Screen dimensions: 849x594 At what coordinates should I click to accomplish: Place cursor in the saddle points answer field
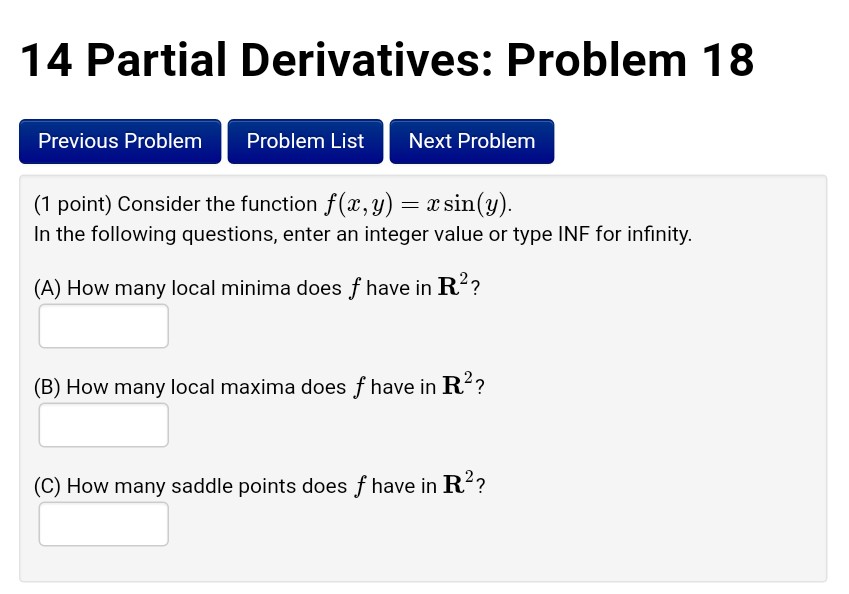103,523
